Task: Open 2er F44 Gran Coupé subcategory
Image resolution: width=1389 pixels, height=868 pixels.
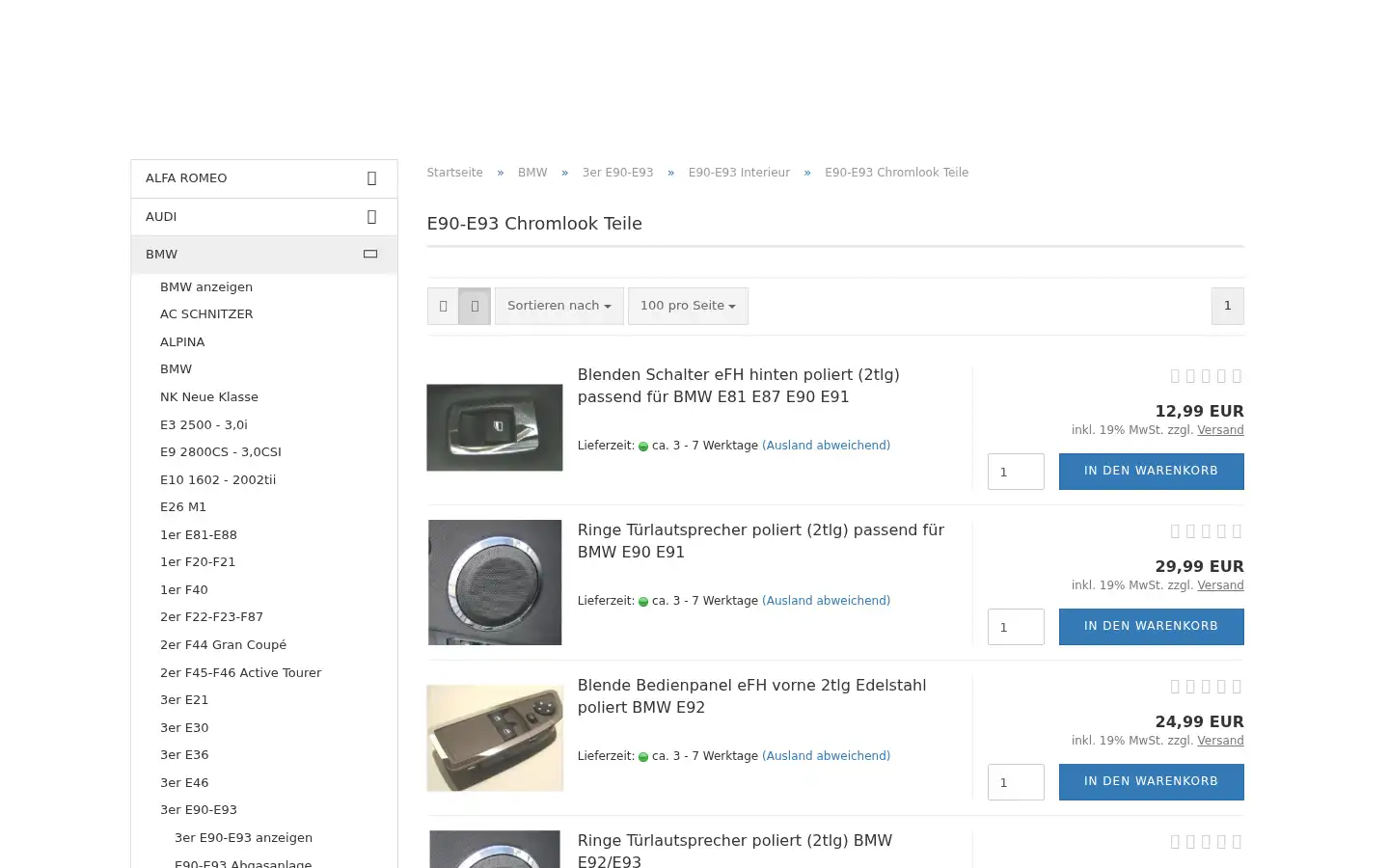Action: pos(223,645)
